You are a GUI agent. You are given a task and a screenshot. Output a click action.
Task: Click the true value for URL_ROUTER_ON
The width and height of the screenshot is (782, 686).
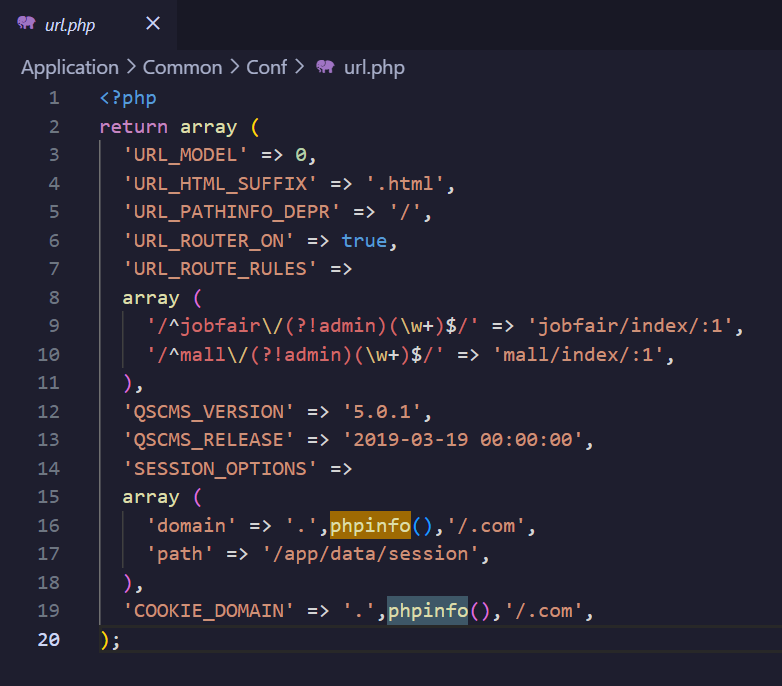coord(364,241)
